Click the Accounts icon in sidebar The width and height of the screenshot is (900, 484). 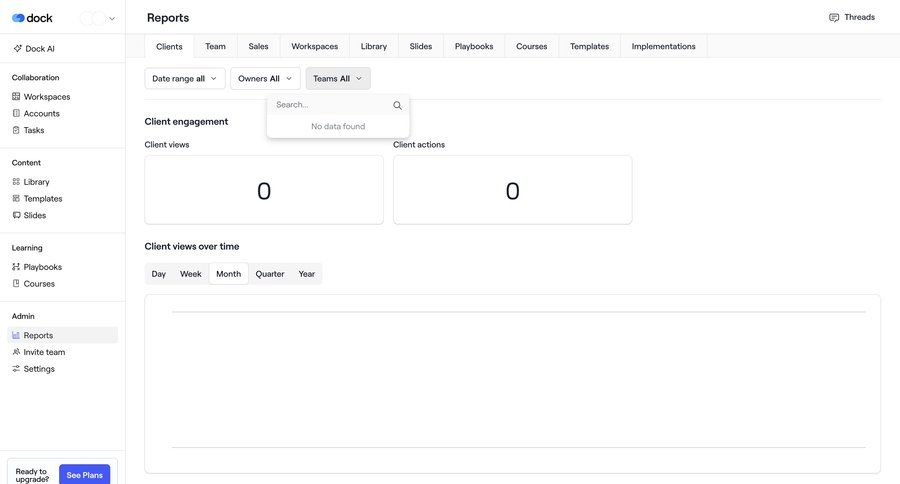16,113
